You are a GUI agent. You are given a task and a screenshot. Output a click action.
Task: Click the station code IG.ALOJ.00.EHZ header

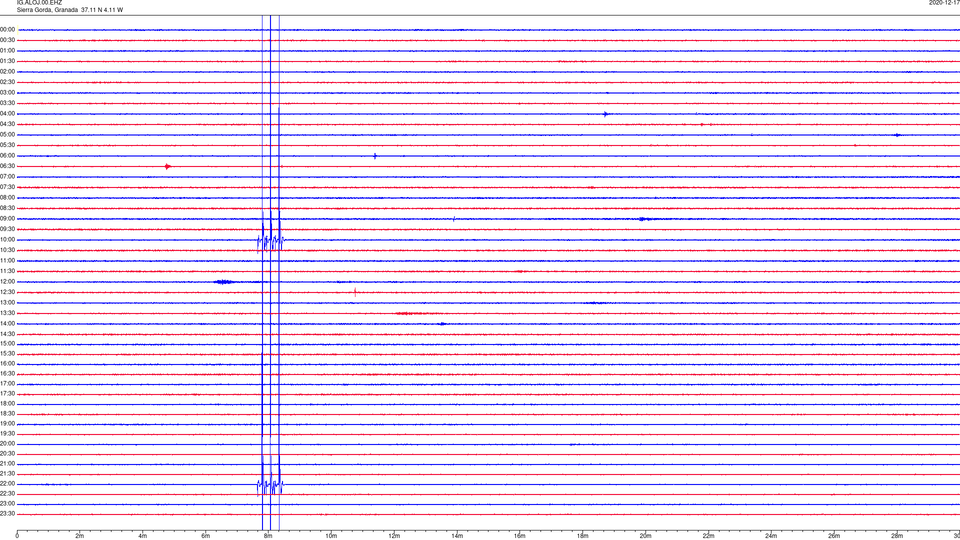39,3
